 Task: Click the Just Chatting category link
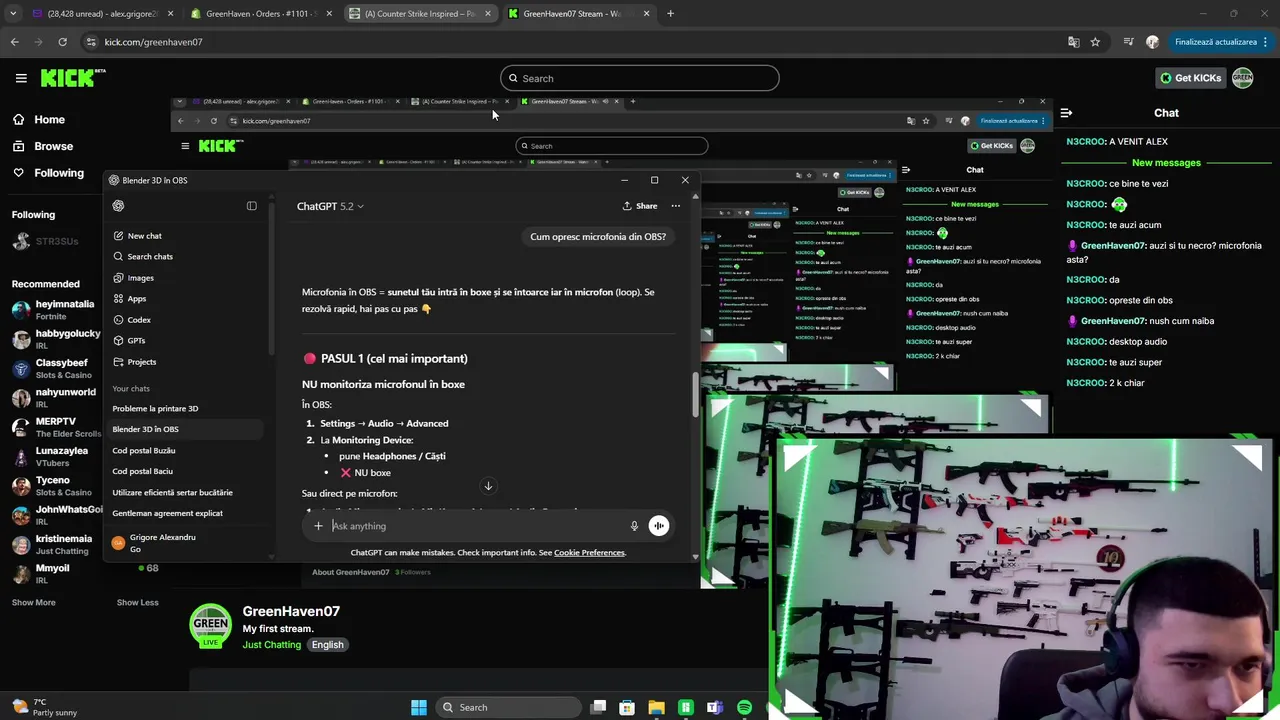point(271,645)
